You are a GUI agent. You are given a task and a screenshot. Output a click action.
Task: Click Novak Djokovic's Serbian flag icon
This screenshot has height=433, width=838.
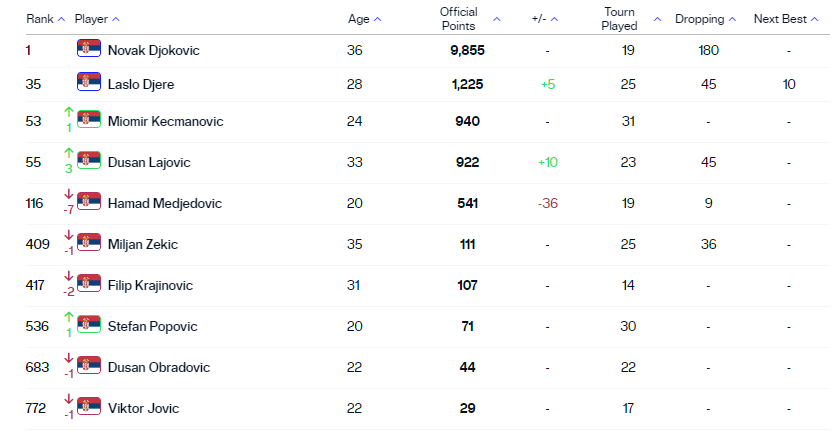[89, 49]
